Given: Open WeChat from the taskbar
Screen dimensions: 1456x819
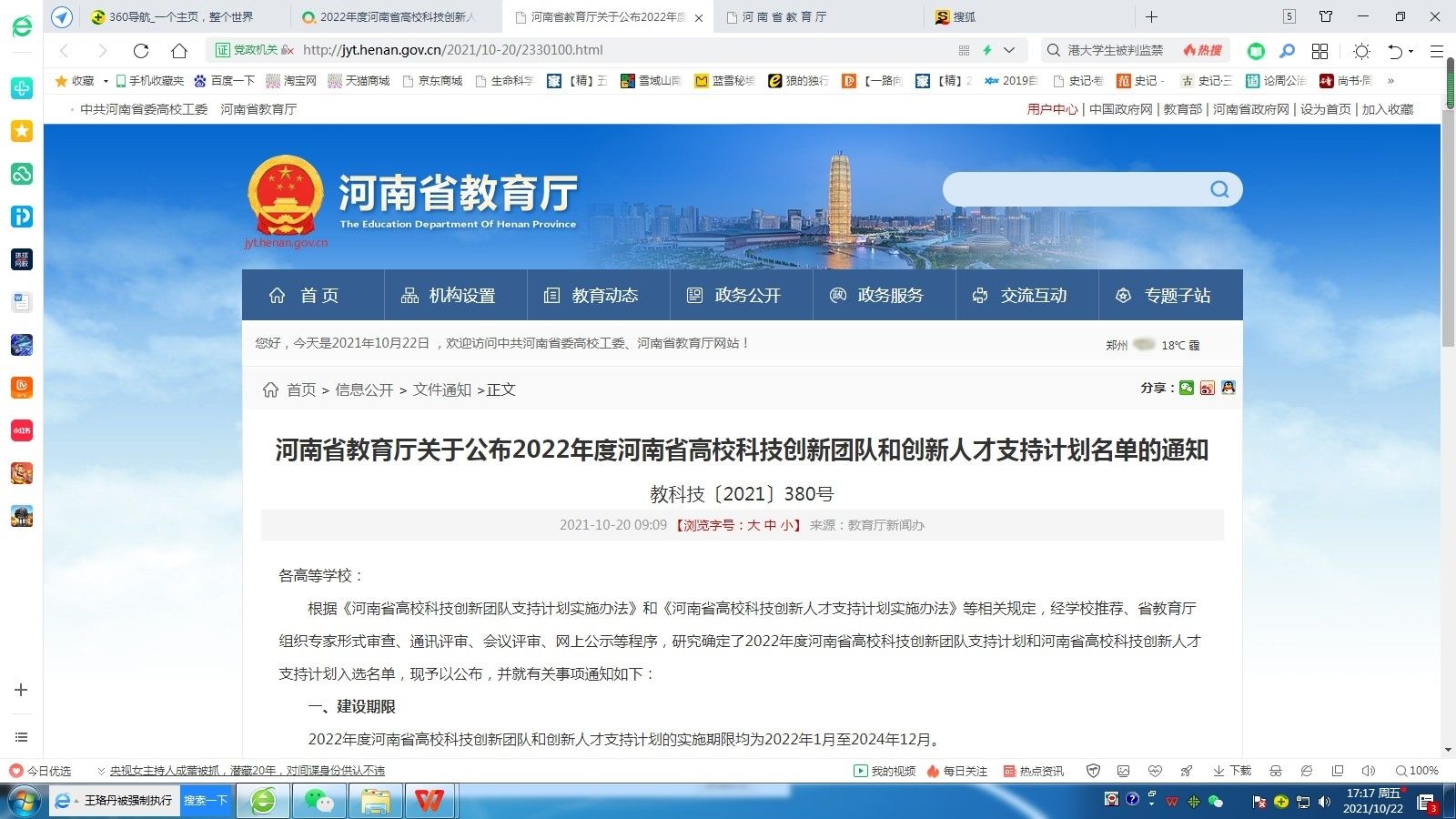Looking at the screenshot, I should [318, 802].
